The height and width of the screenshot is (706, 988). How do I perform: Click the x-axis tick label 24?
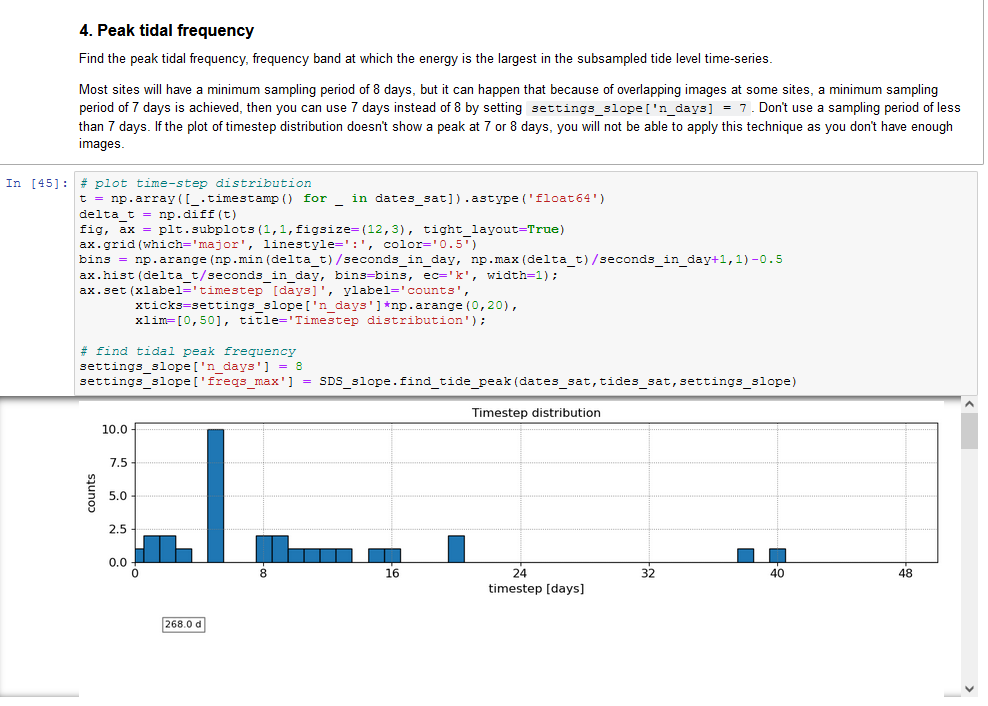tap(520, 574)
